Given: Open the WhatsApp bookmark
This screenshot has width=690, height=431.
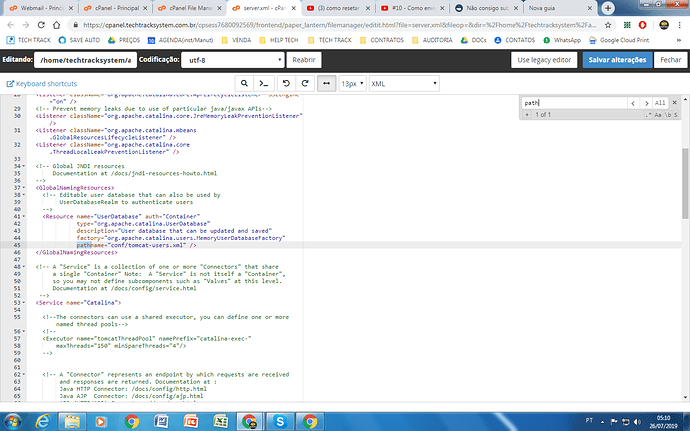Looking at the screenshot, I should (x=562, y=40).
